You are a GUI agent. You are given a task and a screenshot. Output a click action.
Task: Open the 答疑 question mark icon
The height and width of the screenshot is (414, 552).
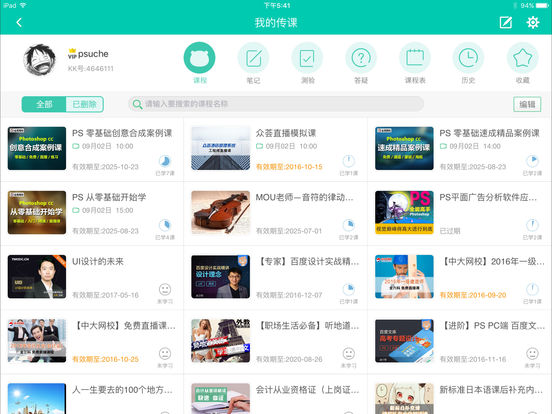point(361,58)
